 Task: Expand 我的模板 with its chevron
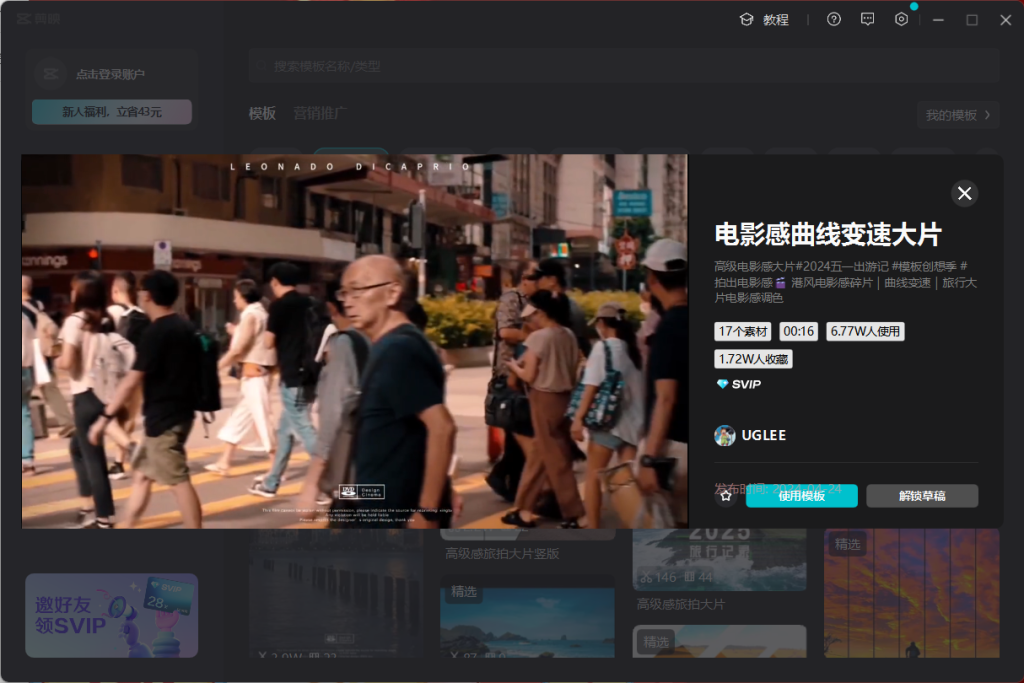click(957, 115)
